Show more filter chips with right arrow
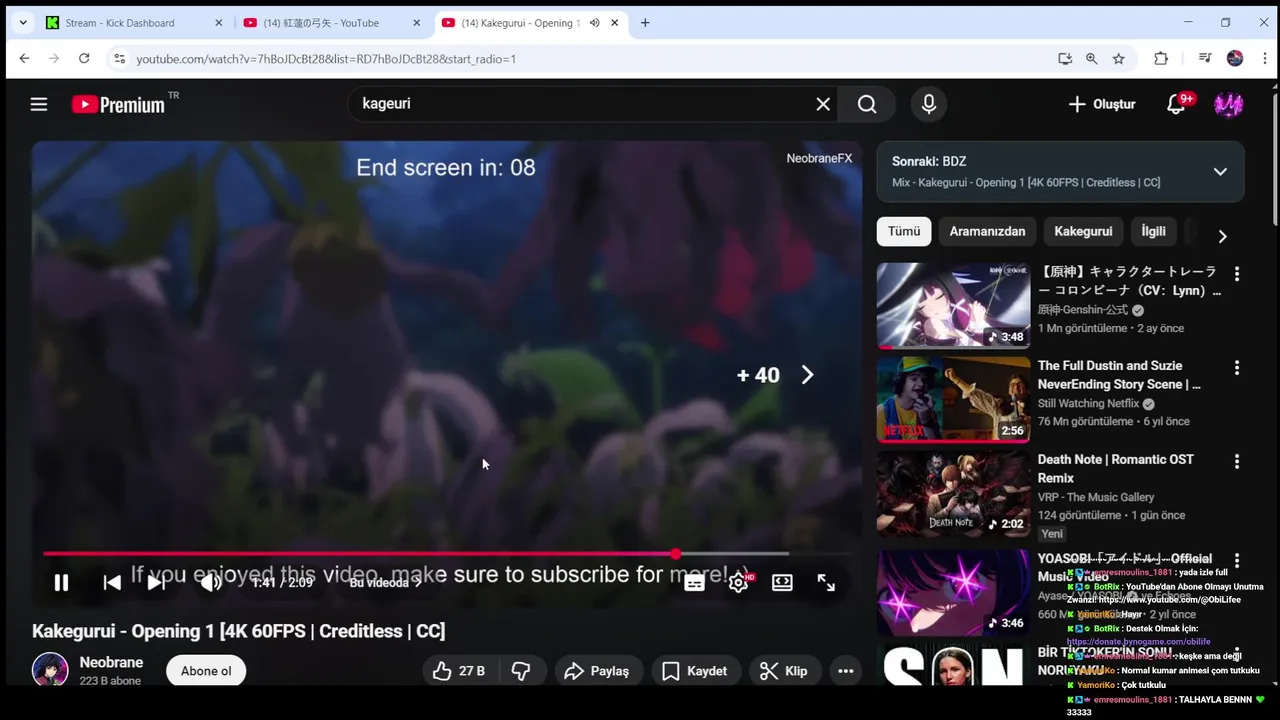The width and height of the screenshot is (1280, 720). 1222,236
